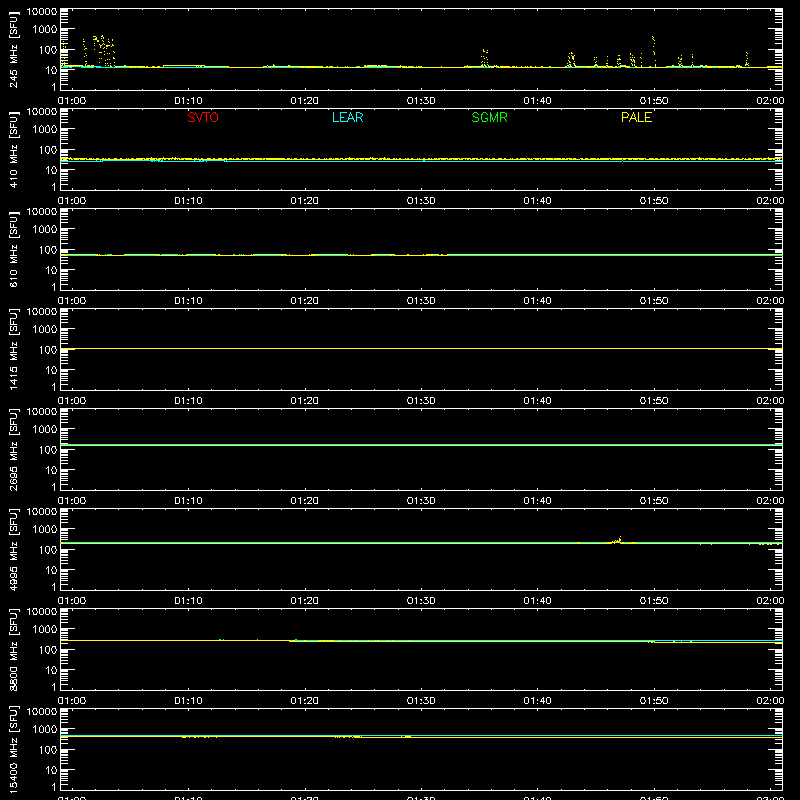The height and width of the screenshot is (800, 800).
Task: Click 01:30 tick label under 610 MHz panel
Action: coord(421,301)
